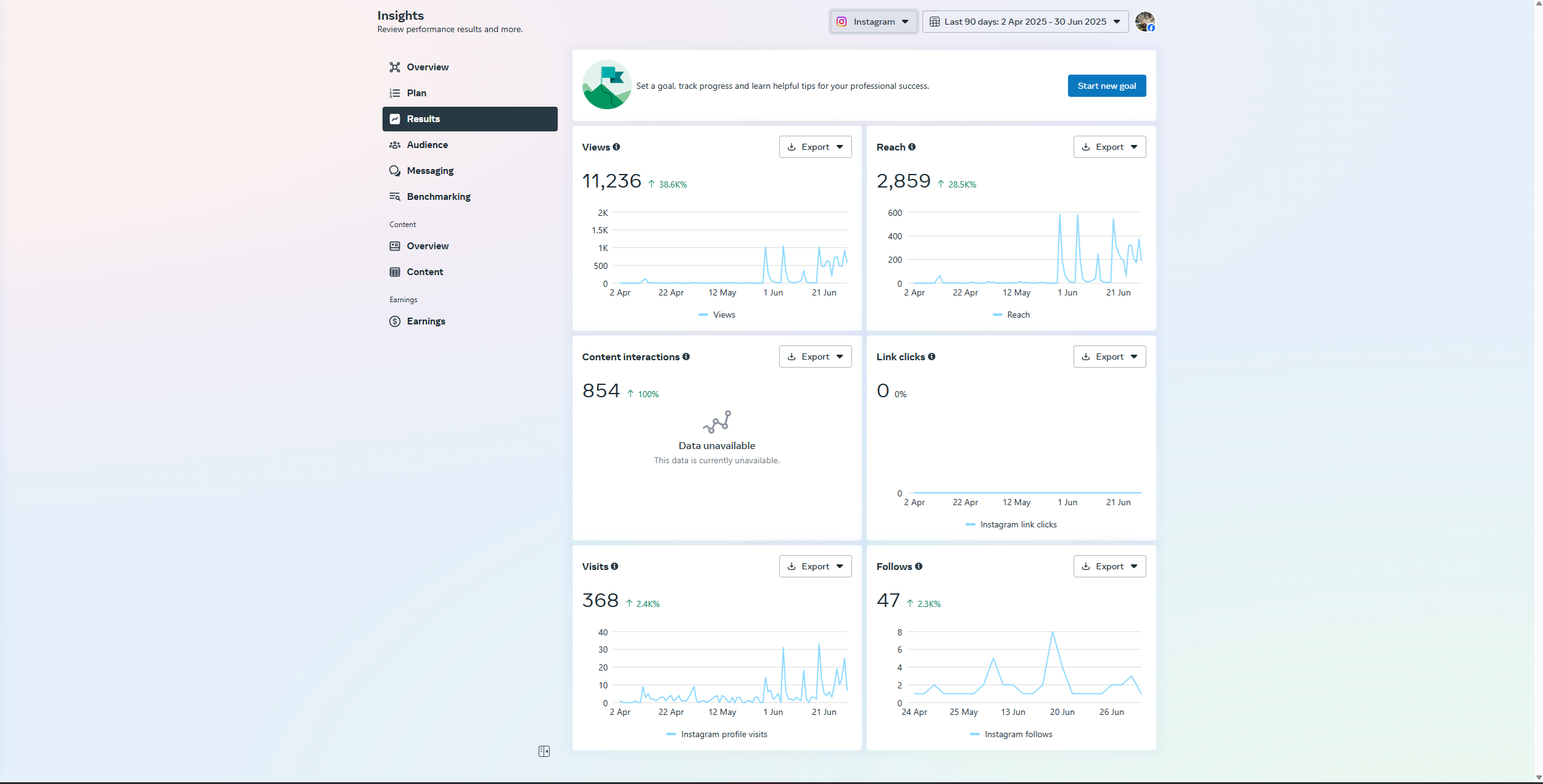Toggle the Instagram profile visits legend
This screenshot has height=784, width=1543.
pos(724,734)
